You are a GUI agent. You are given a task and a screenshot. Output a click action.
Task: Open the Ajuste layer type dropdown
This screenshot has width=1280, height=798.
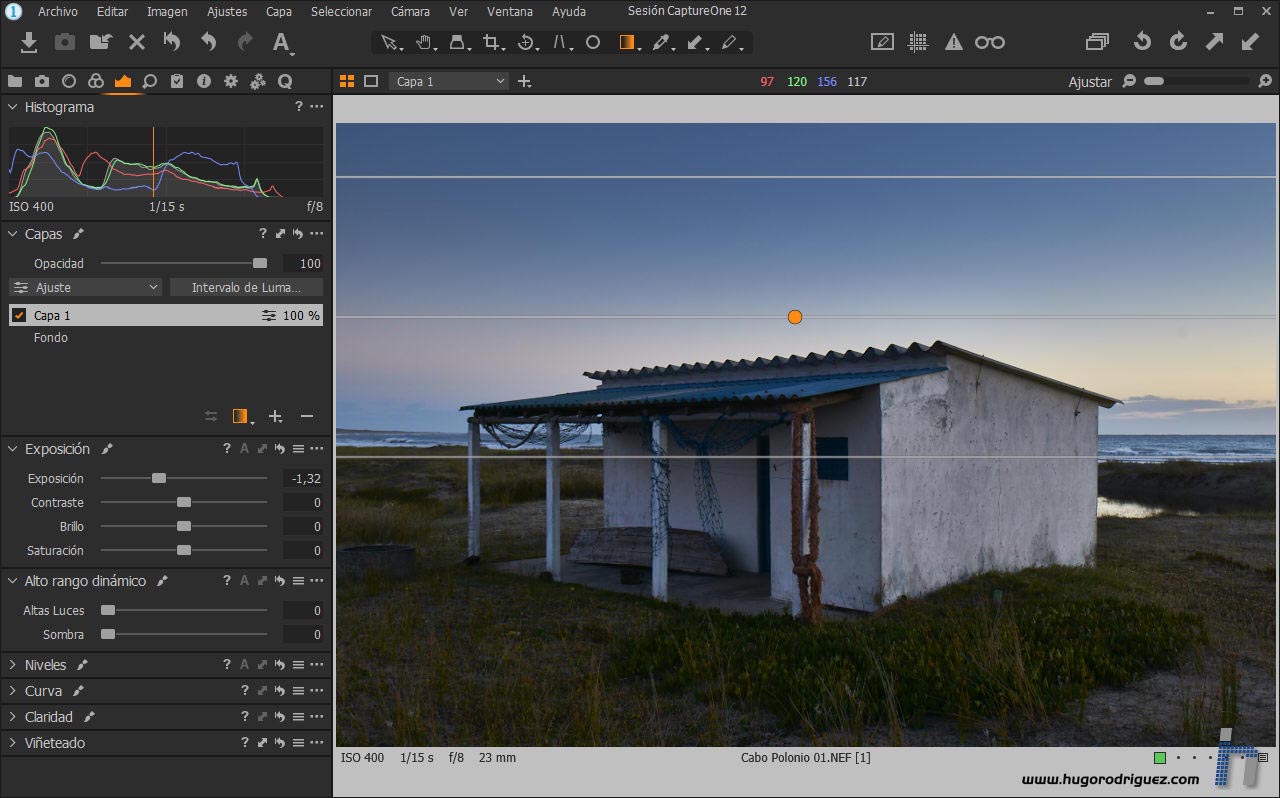[85, 287]
